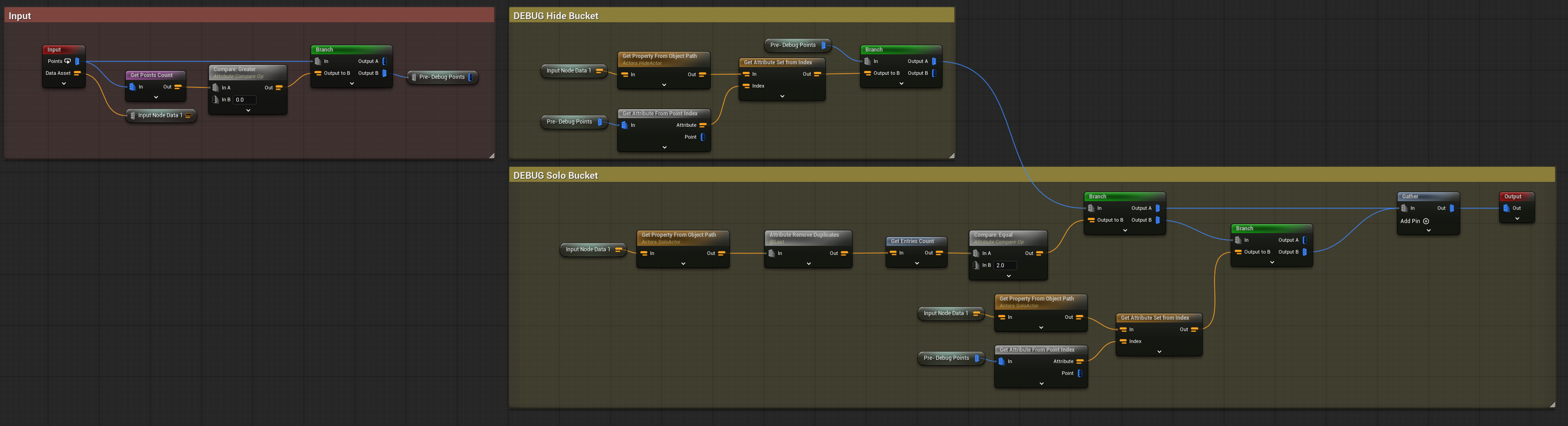Select the Data Asset pin on the Input node

pos(77,73)
